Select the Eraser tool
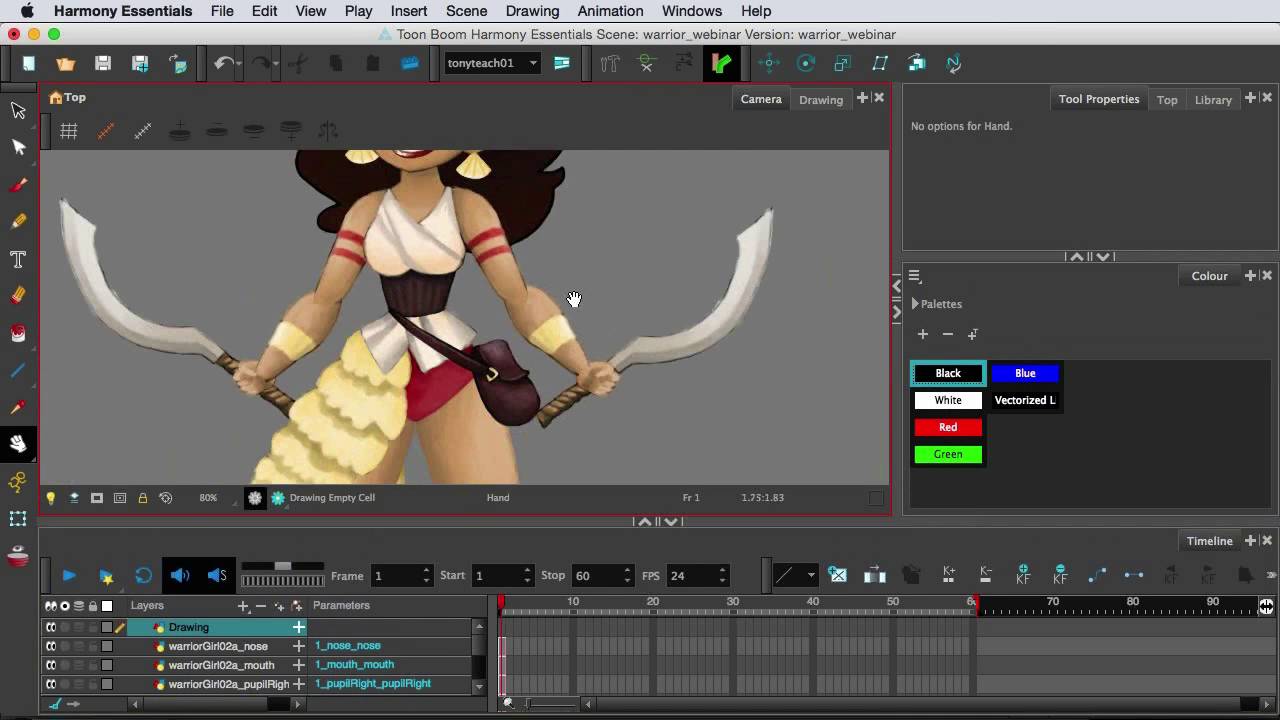The image size is (1280, 720). [18, 296]
